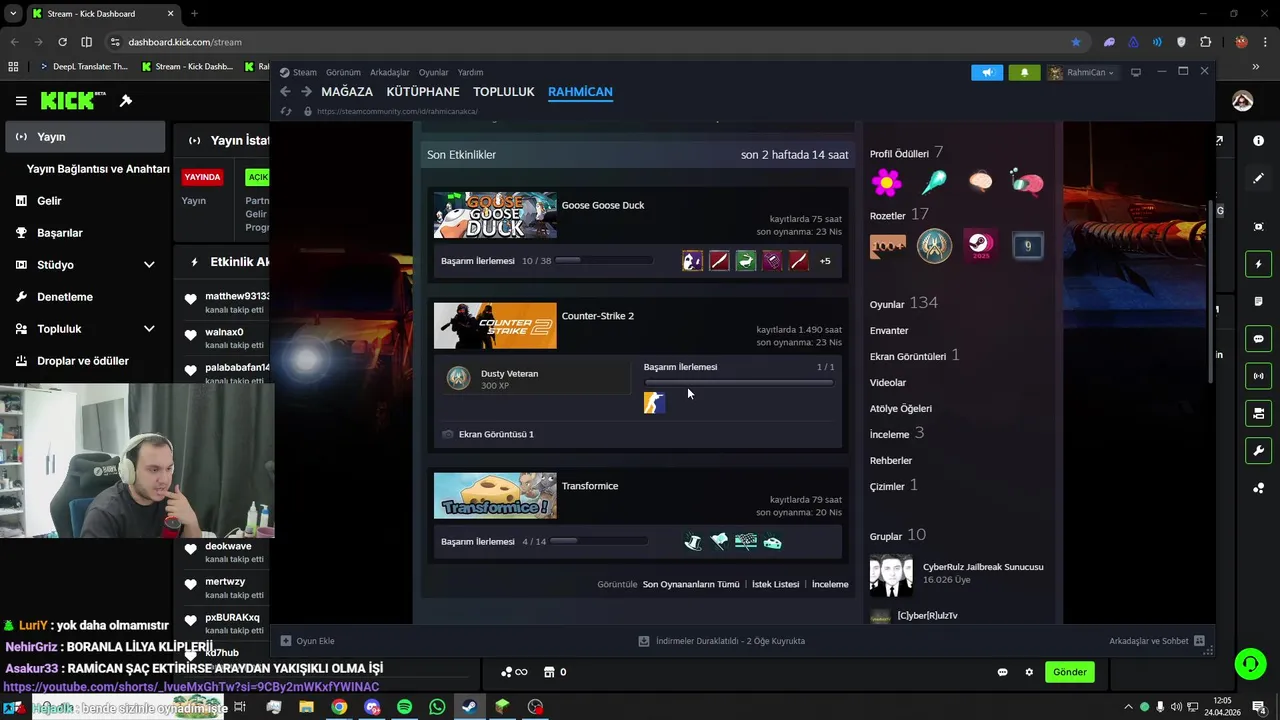1280x720 pixels.
Task: Switch to the KÜTÜPHANE tab
Action: point(423,91)
